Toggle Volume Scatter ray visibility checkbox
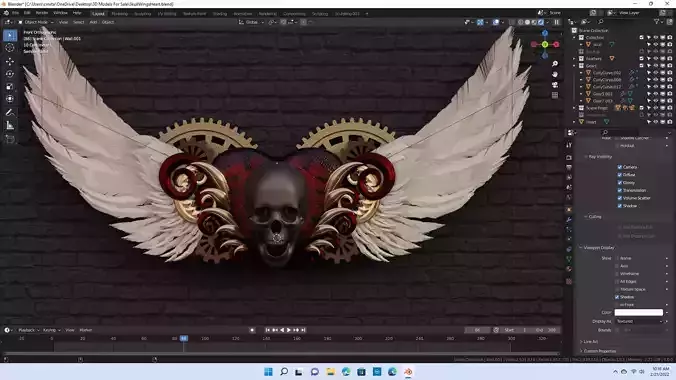The width and height of the screenshot is (676, 380). click(620, 198)
